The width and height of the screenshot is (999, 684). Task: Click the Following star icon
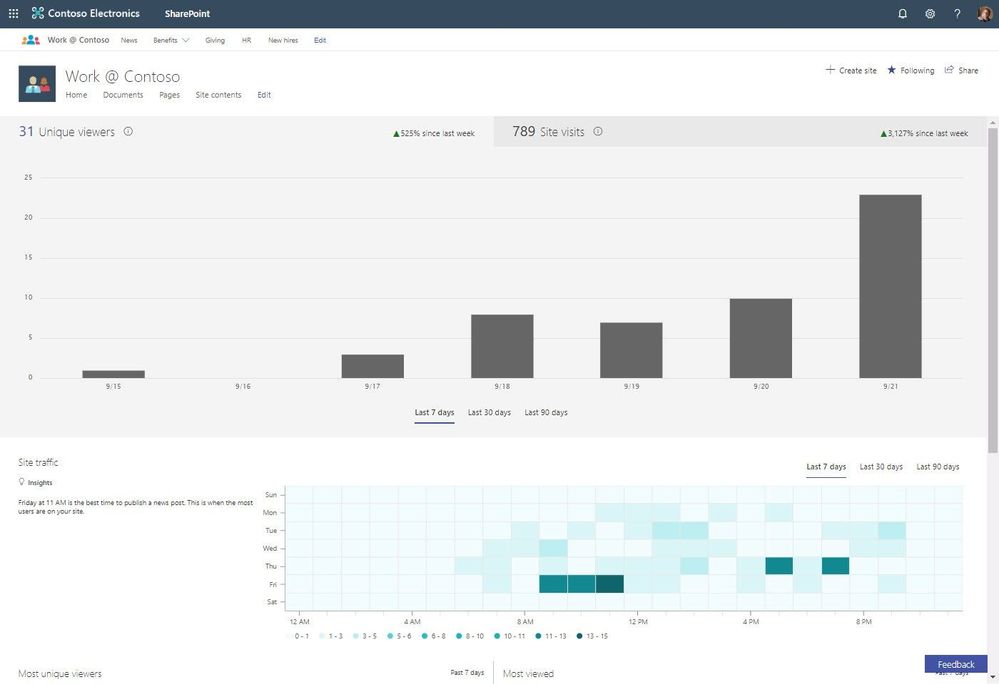pyautogui.click(x=891, y=69)
